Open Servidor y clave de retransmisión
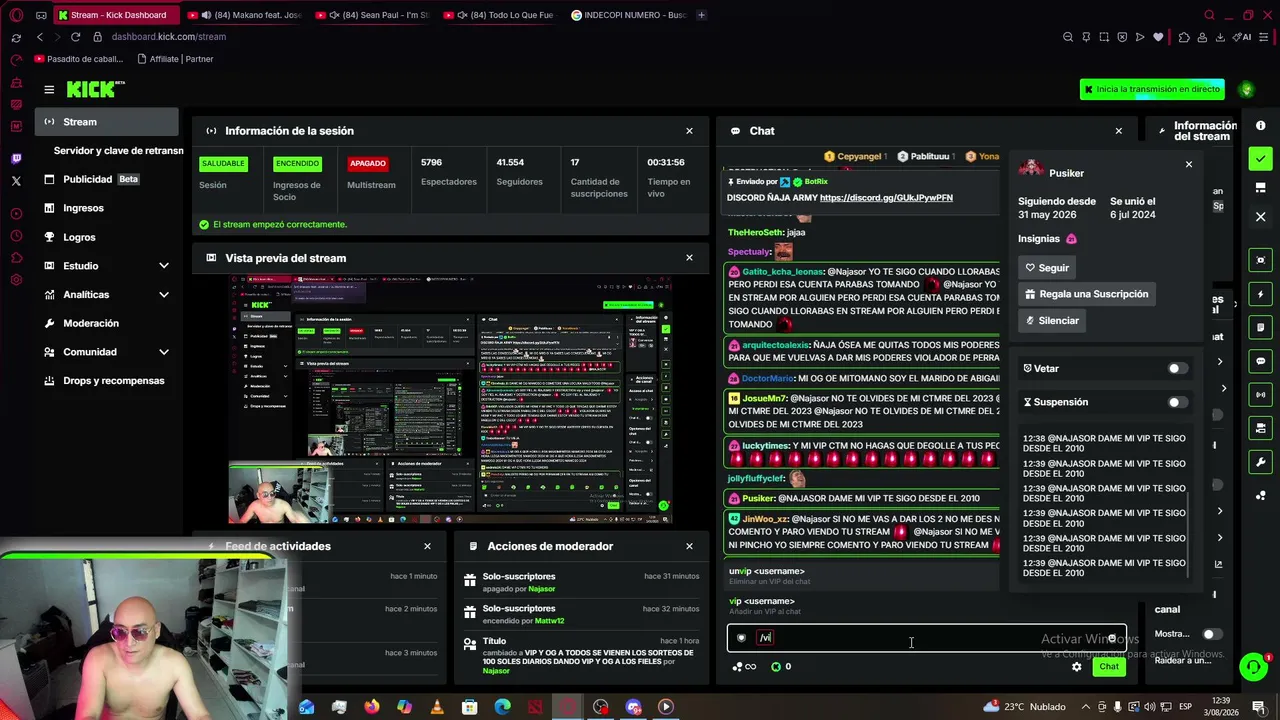The image size is (1280, 720). click(x=118, y=151)
